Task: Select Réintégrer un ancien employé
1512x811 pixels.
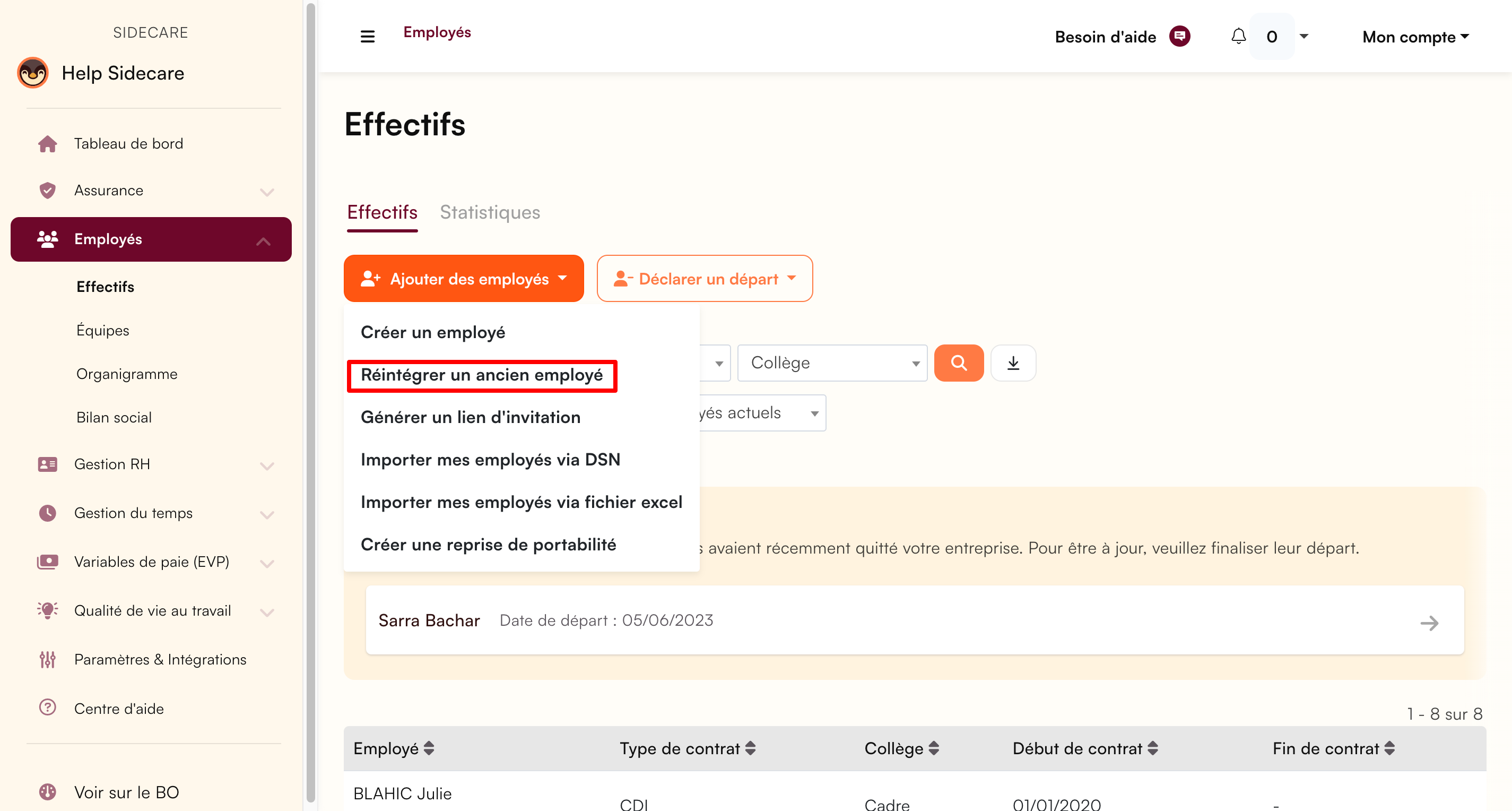Action: click(482, 375)
